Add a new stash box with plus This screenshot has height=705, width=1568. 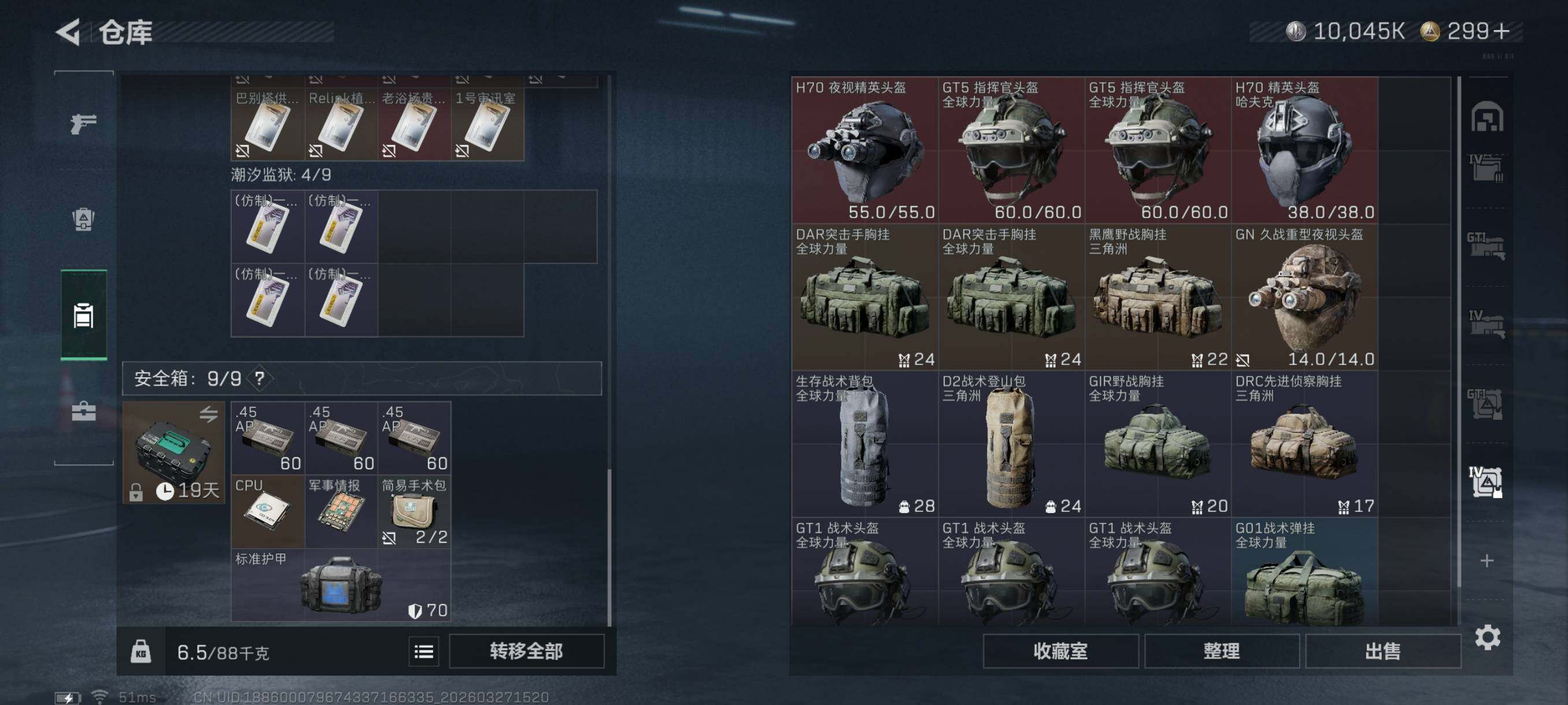coord(1486,560)
